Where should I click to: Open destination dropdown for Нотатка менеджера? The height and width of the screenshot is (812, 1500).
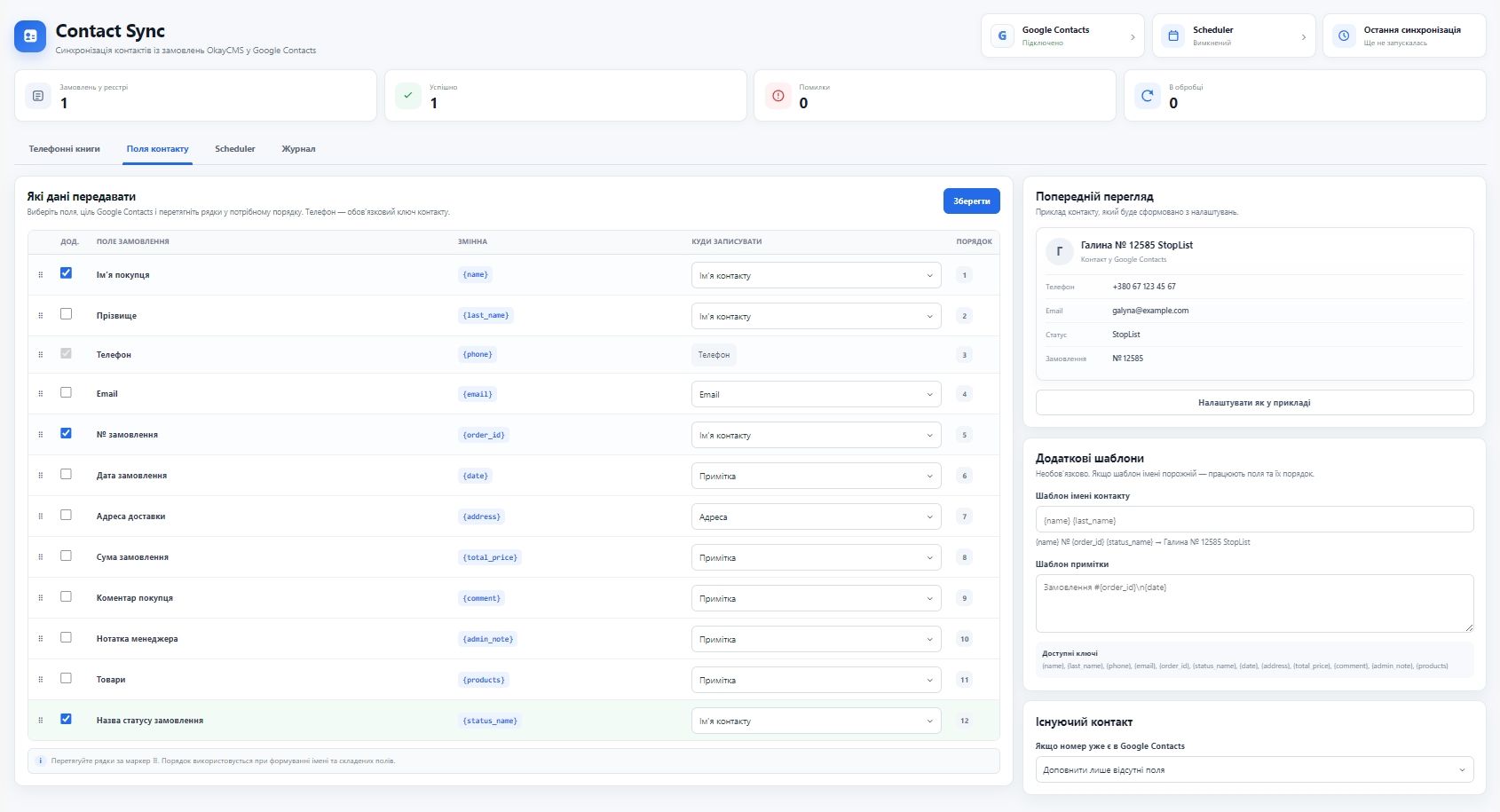pyautogui.click(x=816, y=639)
